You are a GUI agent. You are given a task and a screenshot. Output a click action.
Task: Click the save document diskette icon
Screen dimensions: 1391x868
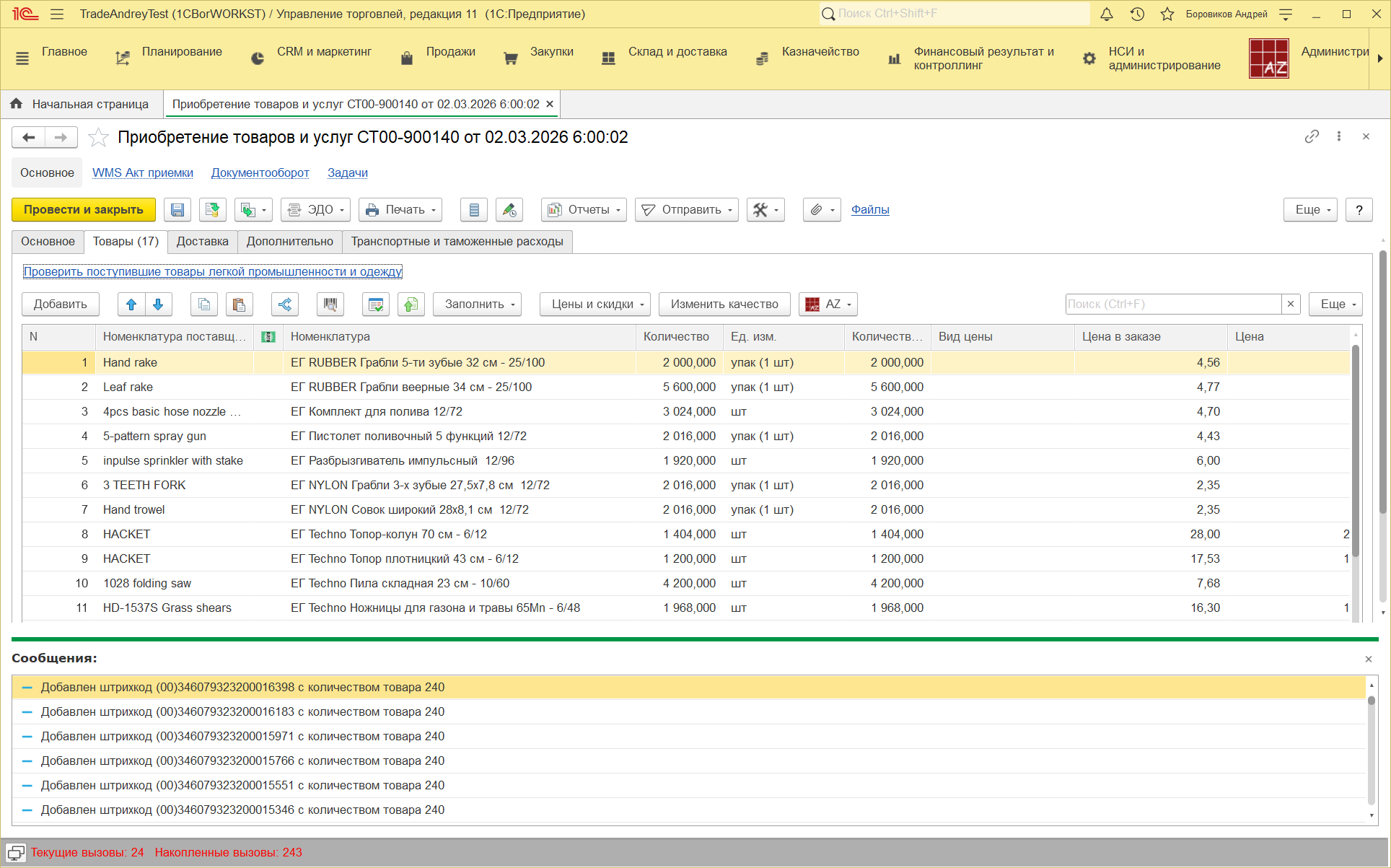tap(177, 210)
